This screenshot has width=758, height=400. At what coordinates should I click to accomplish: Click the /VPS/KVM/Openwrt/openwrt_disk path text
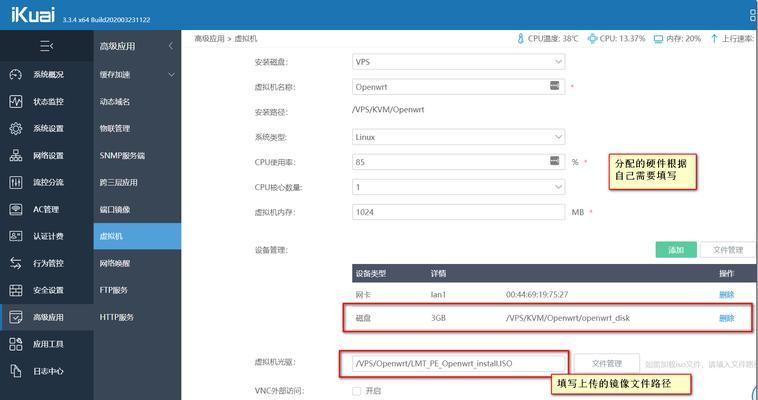[568, 318]
